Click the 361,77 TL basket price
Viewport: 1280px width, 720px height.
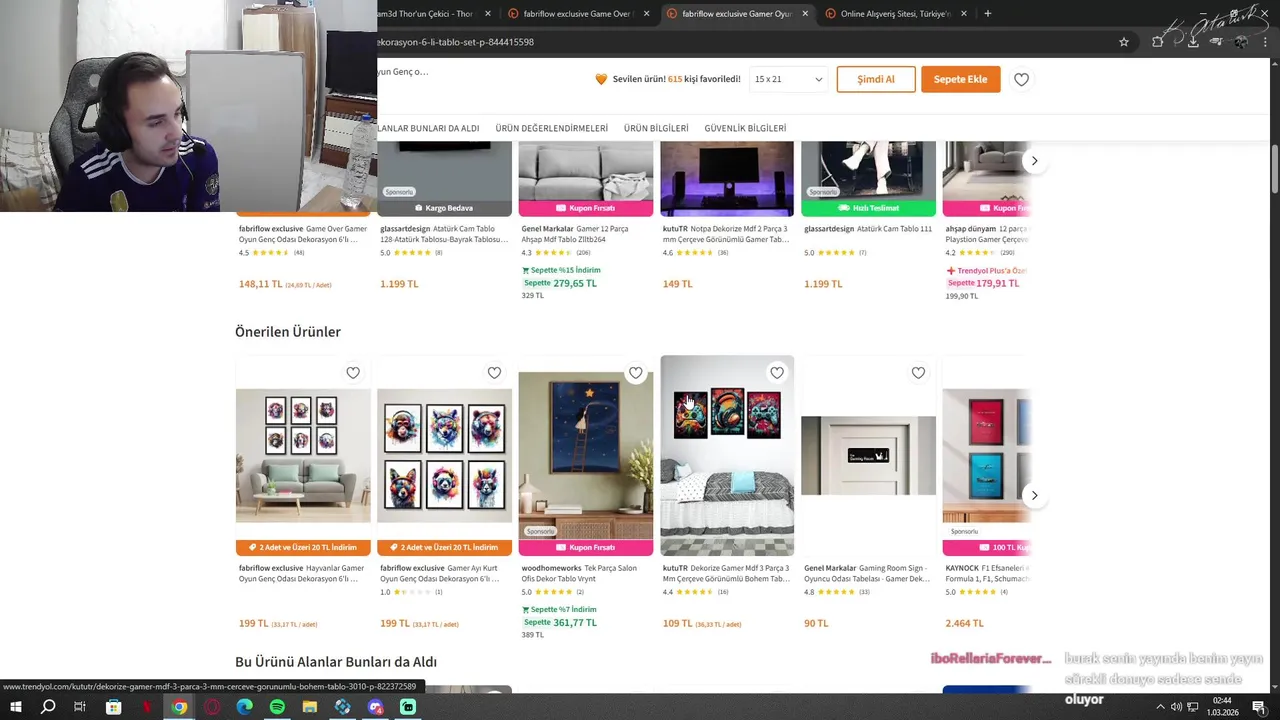tap(575, 622)
